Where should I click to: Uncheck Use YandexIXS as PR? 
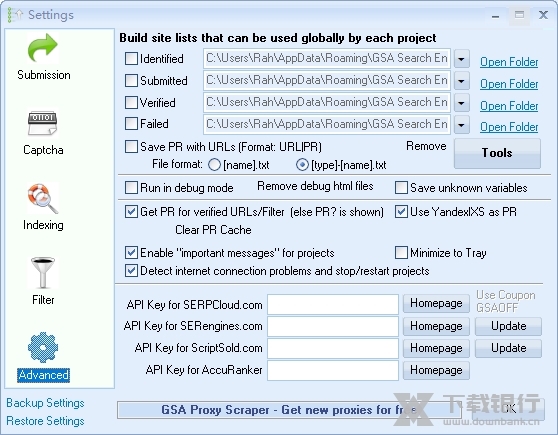(x=401, y=212)
